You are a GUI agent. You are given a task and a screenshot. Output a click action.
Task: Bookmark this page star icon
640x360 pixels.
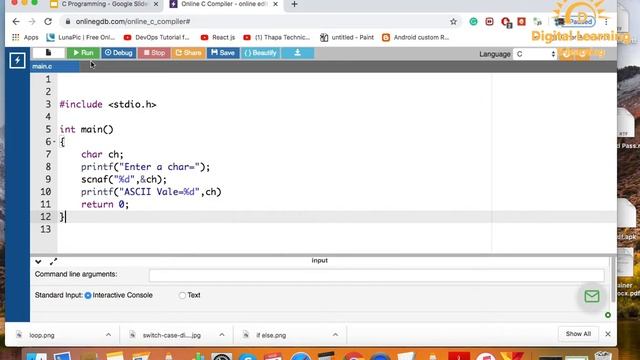(x=453, y=22)
